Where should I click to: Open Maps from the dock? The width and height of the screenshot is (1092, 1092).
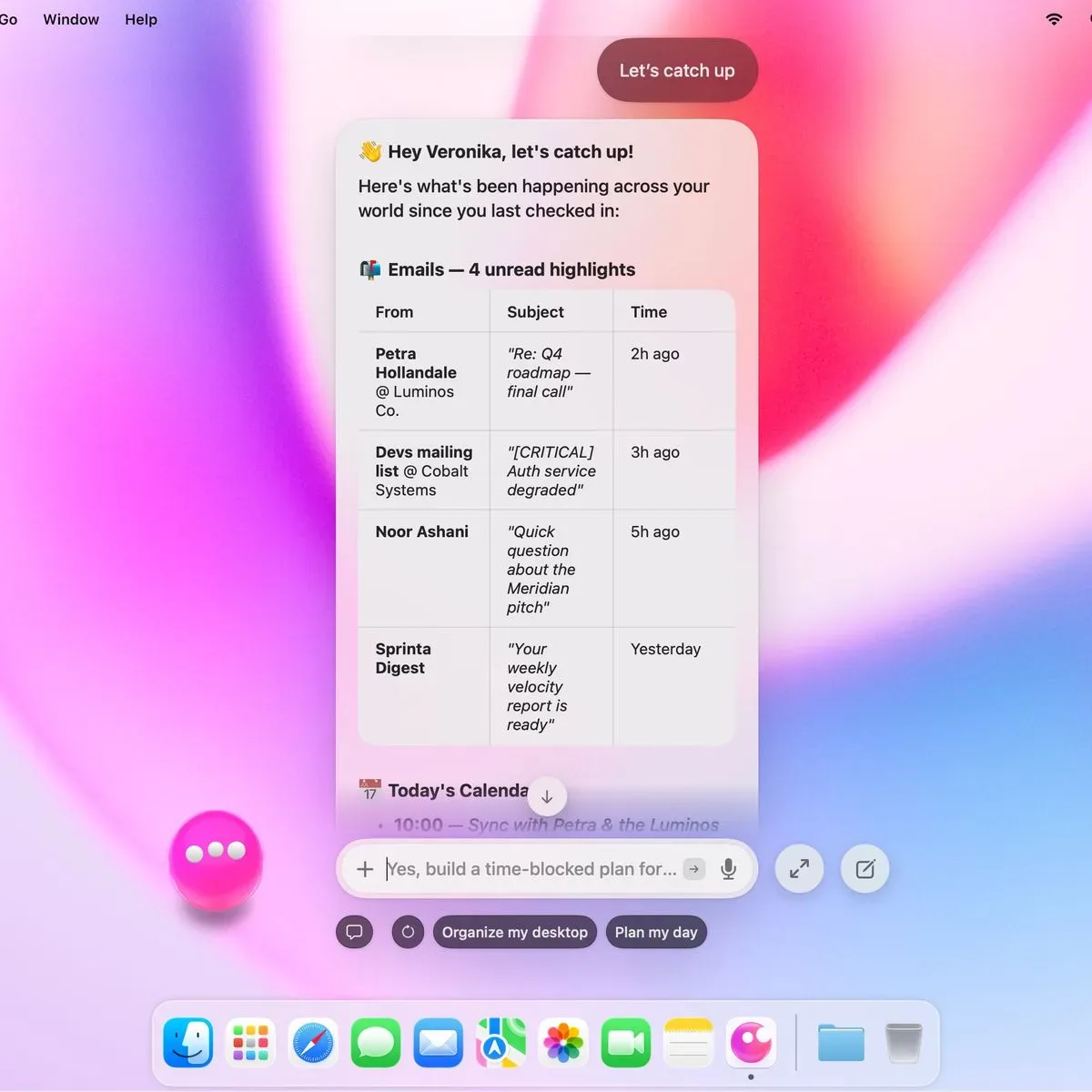click(500, 1042)
